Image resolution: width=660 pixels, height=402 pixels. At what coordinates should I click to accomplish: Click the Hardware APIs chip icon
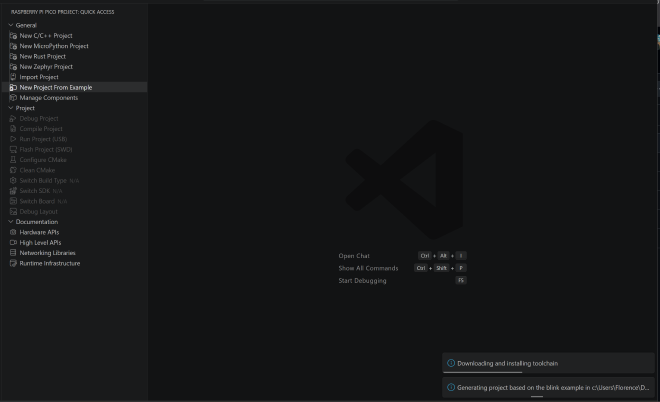[13, 232]
